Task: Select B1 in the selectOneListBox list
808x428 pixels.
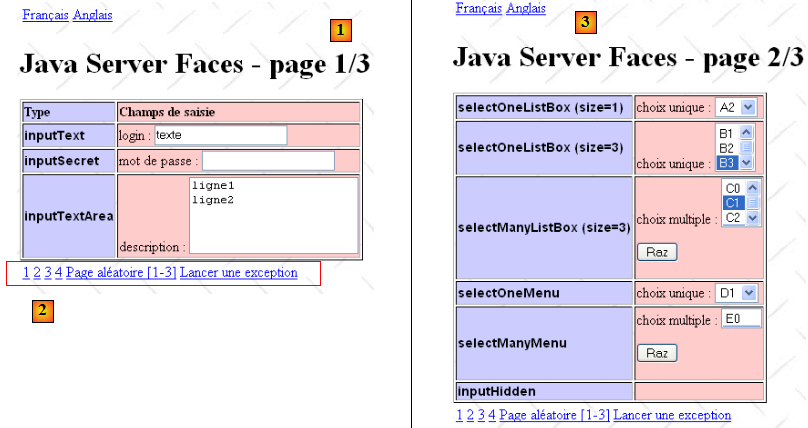Action: (727, 132)
